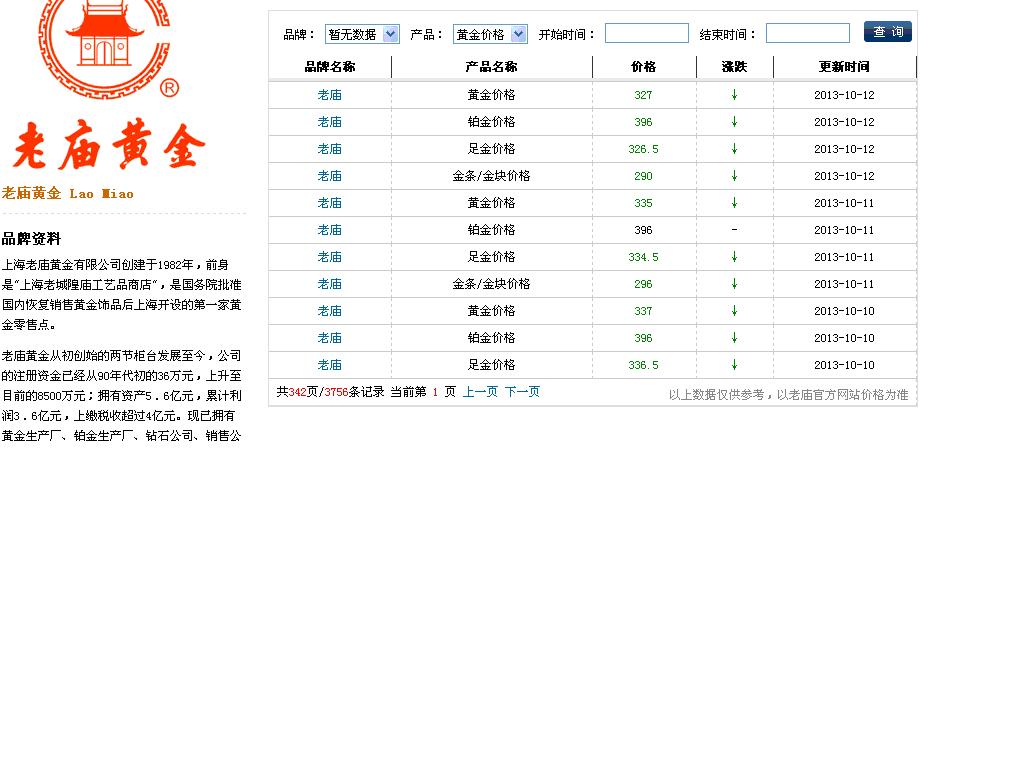Click the down arrow for 铂金价格 on 2013-10-10
1024x768 pixels.
pos(734,338)
